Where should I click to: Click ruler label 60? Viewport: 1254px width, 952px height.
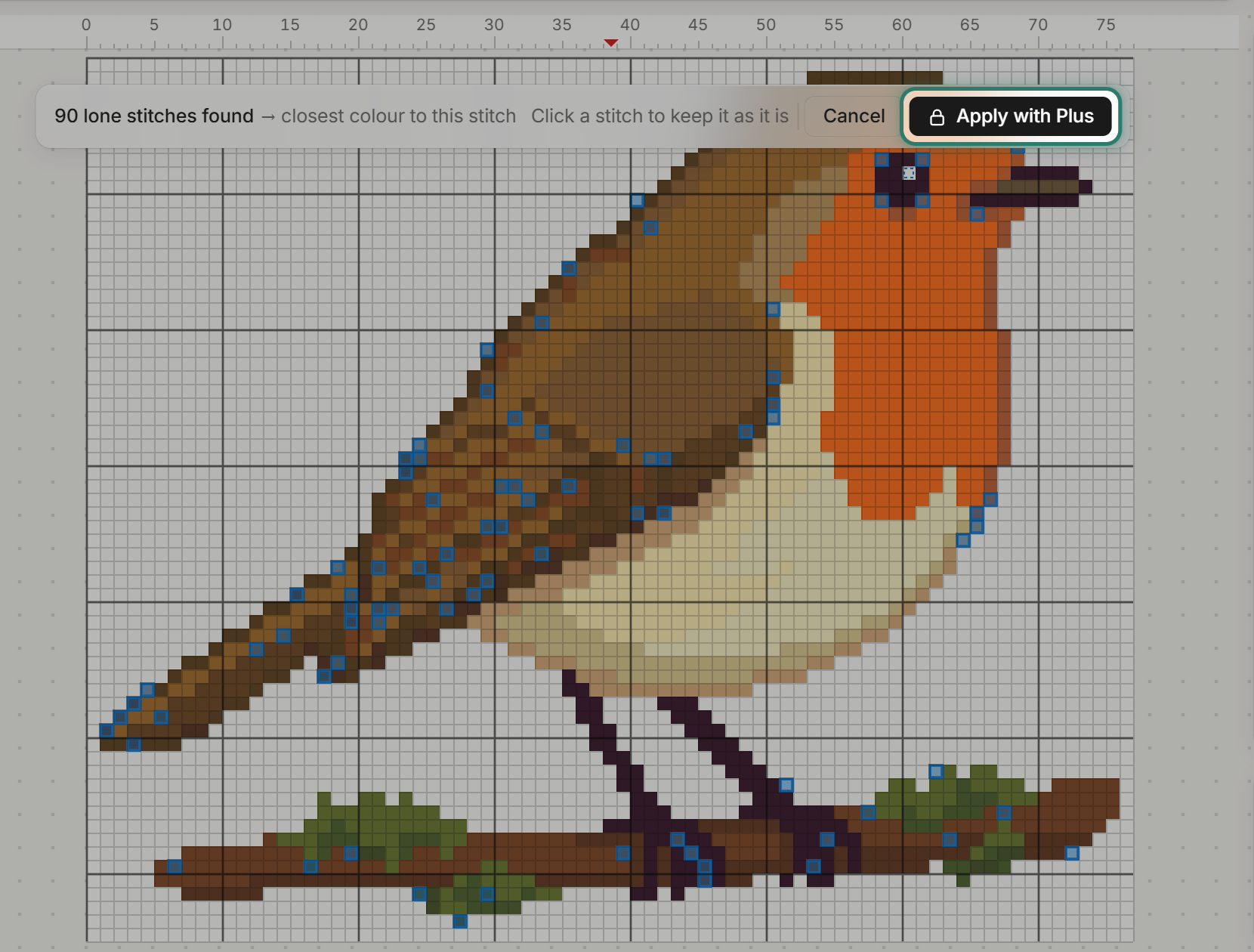pyautogui.click(x=902, y=24)
